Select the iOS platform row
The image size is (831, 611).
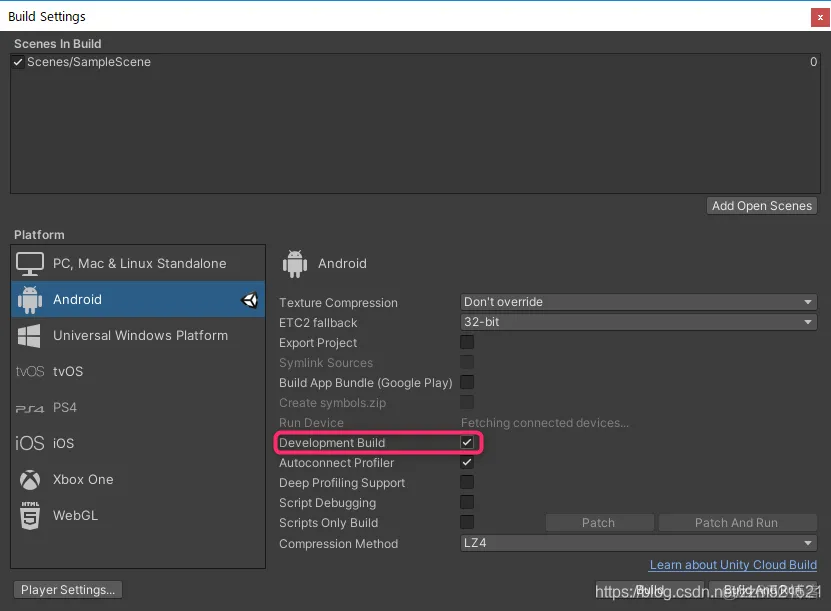coord(138,443)
